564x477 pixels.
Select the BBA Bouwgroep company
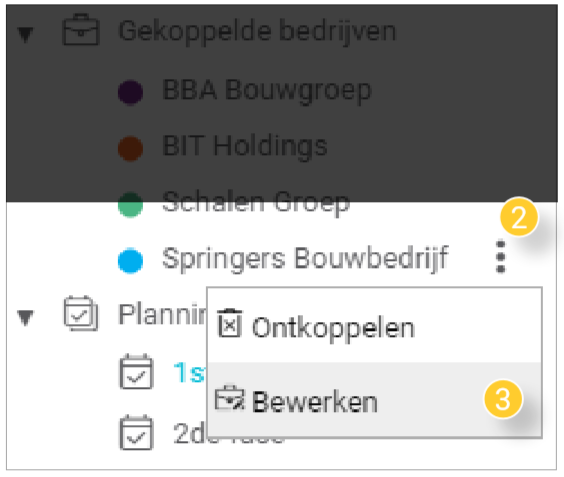pyautogui.click(x=267, y=90)
